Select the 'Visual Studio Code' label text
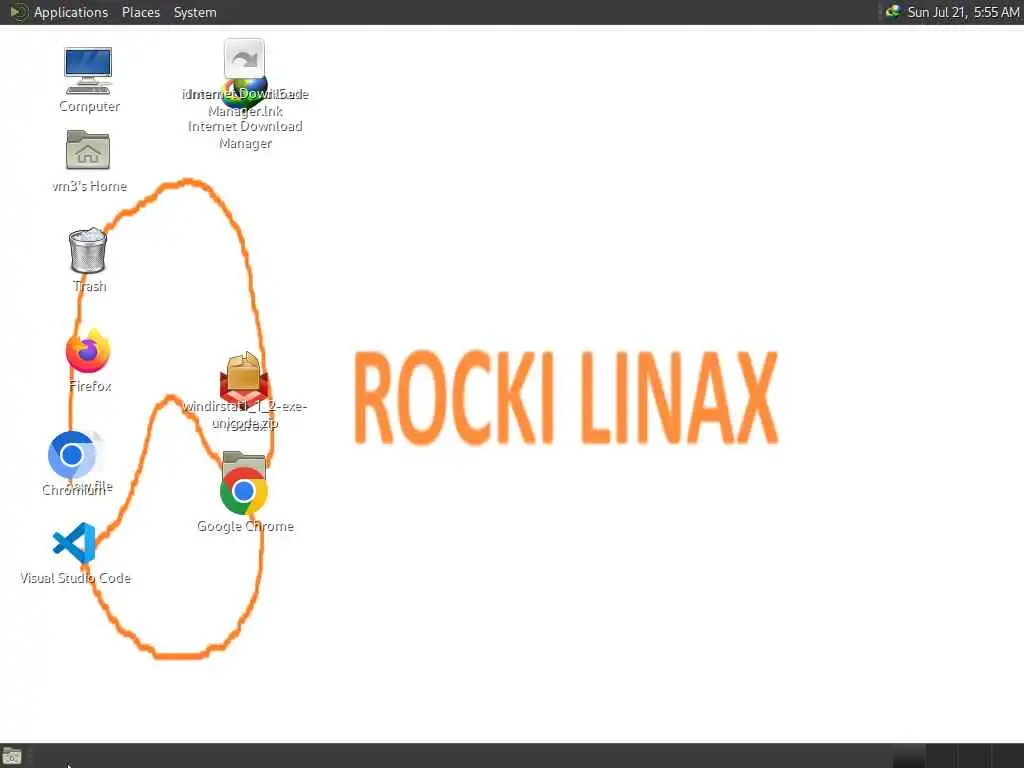Viewport: 1024px width, 768px height. pos(76,578)
